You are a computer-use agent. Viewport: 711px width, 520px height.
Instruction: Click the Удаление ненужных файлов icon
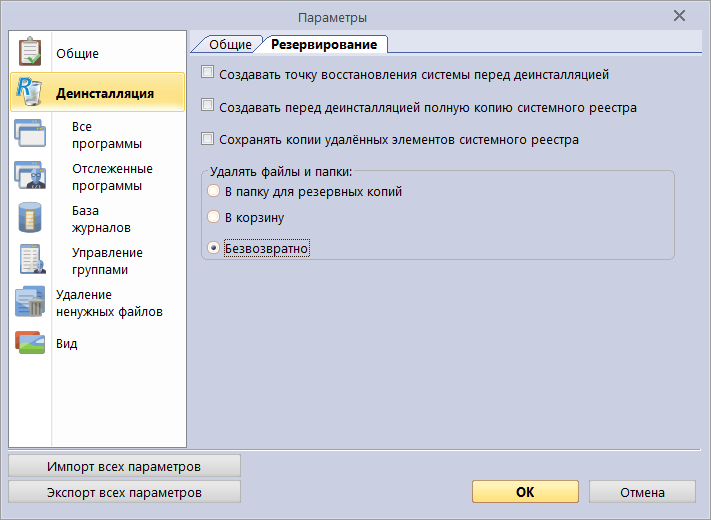pos(30,302)
